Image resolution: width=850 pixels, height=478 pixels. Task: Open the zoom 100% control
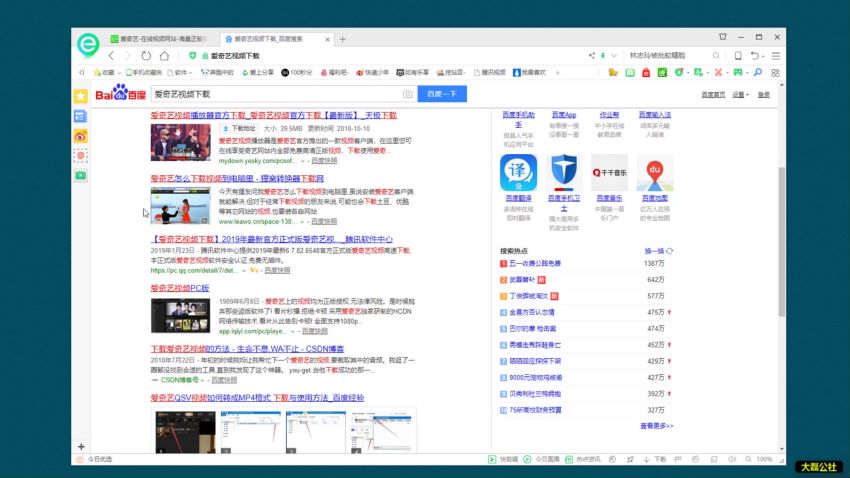(759, 459)
